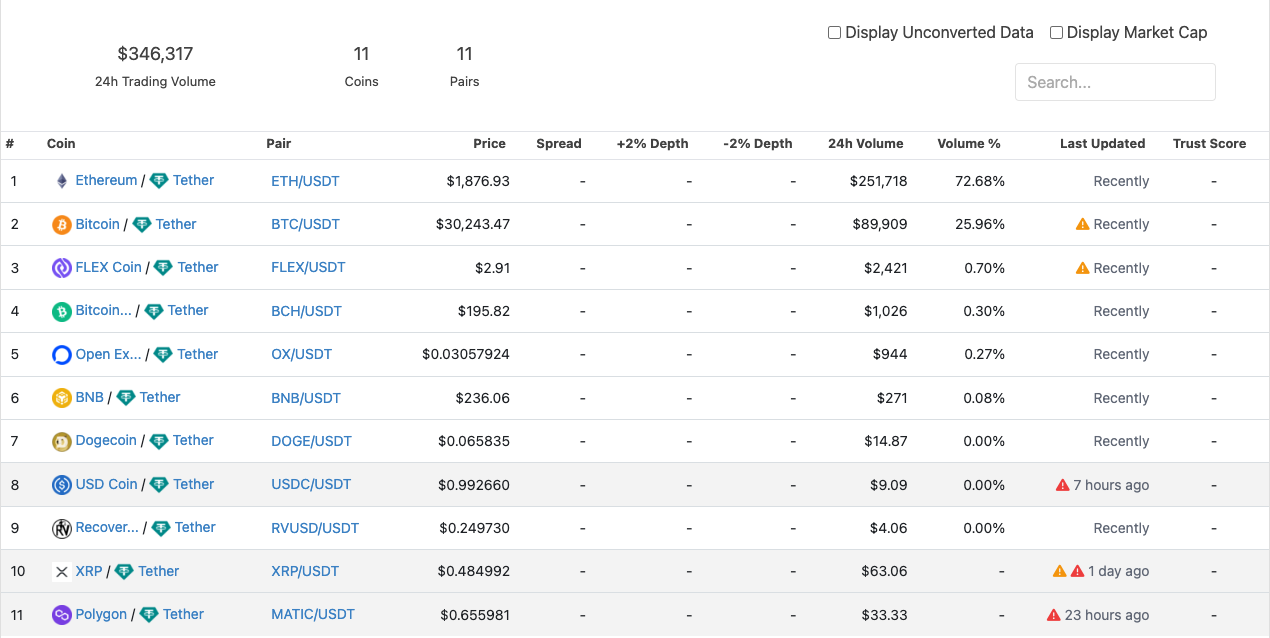Screen dimensions: 1270x638
Task: Open the Ethereum coin name link
Action: (x=106, y=180)
